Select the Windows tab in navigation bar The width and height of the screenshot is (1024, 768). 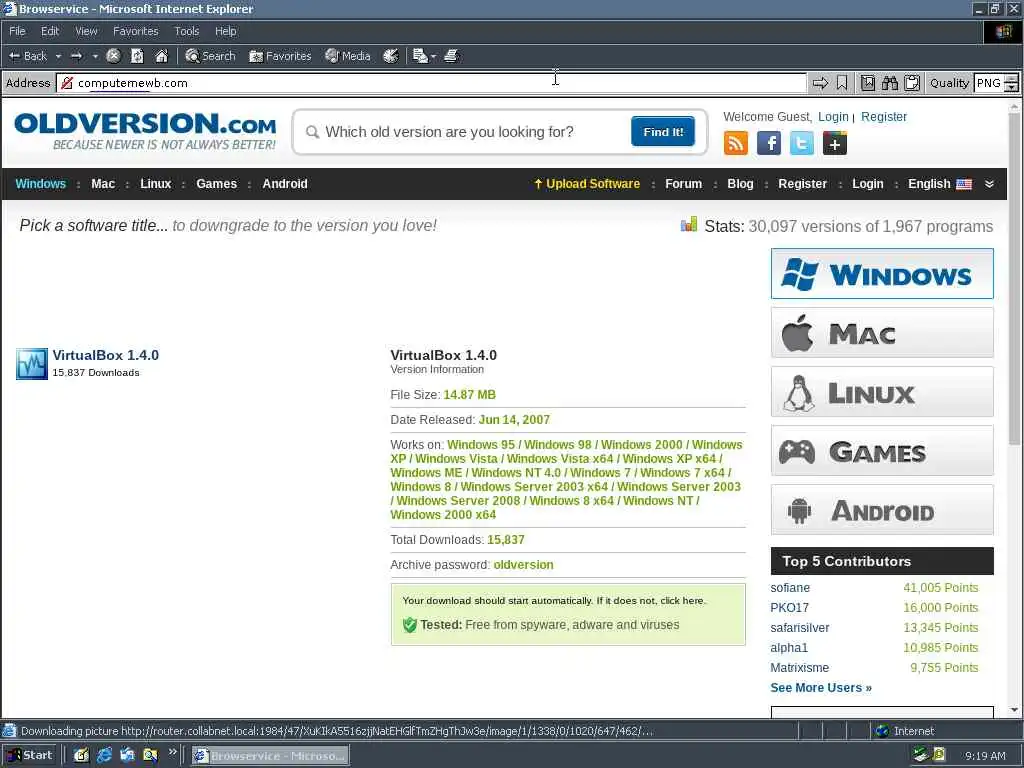click(40, 184)
